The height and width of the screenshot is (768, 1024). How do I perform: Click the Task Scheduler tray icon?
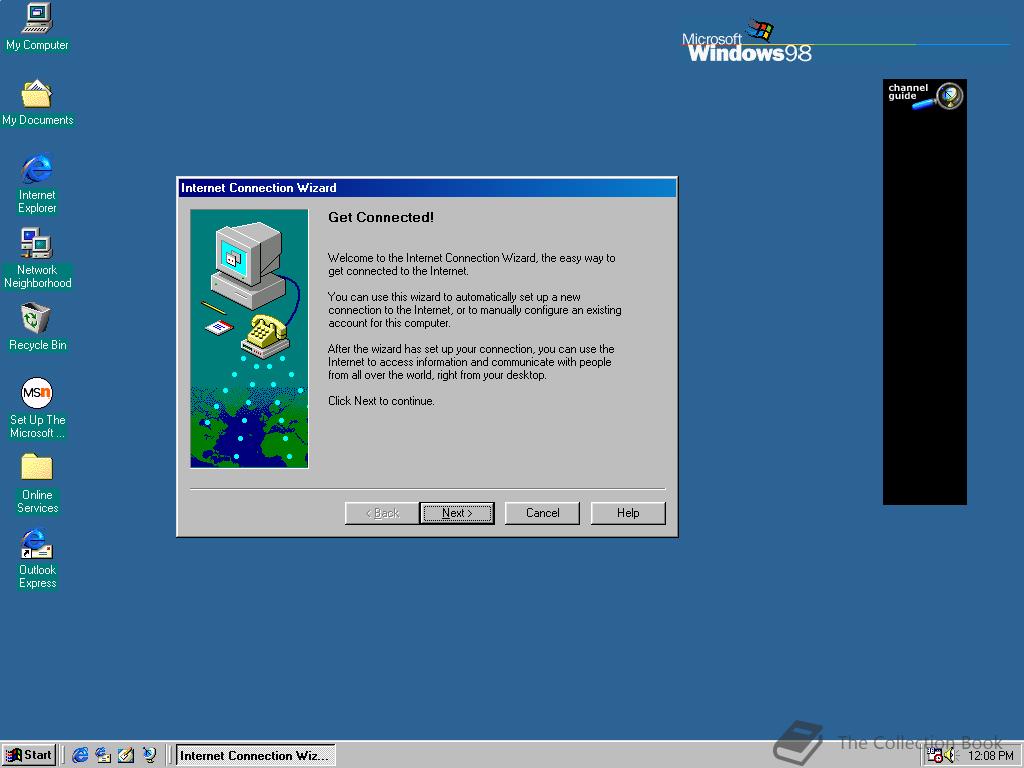[x=935, y=756]
